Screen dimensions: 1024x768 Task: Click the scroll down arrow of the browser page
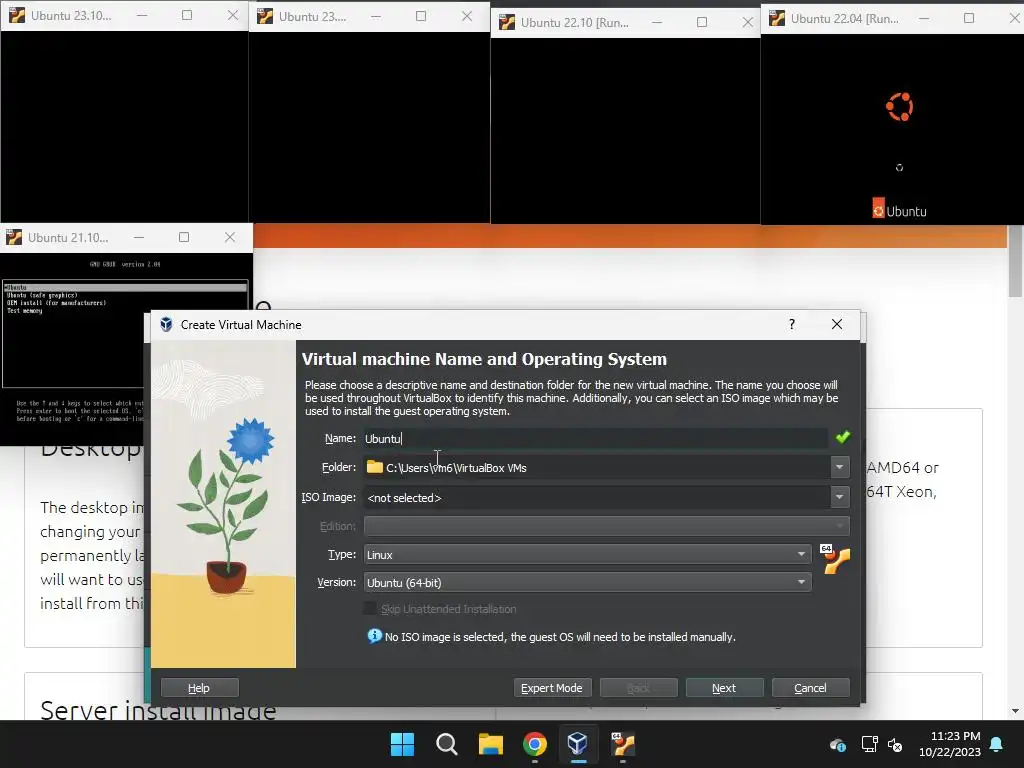[1016, 711]
